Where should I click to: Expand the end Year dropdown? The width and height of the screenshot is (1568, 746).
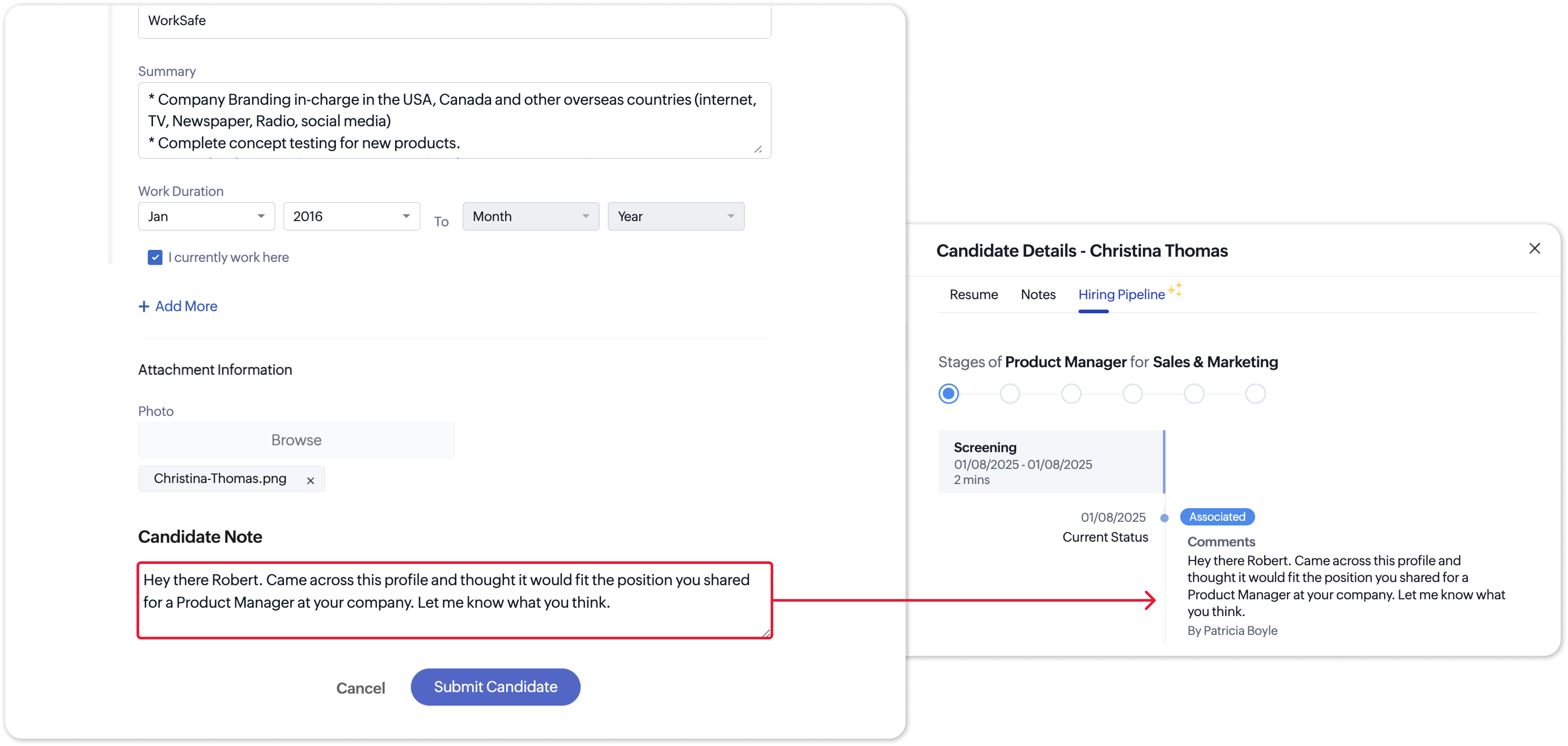click(676, 217)
